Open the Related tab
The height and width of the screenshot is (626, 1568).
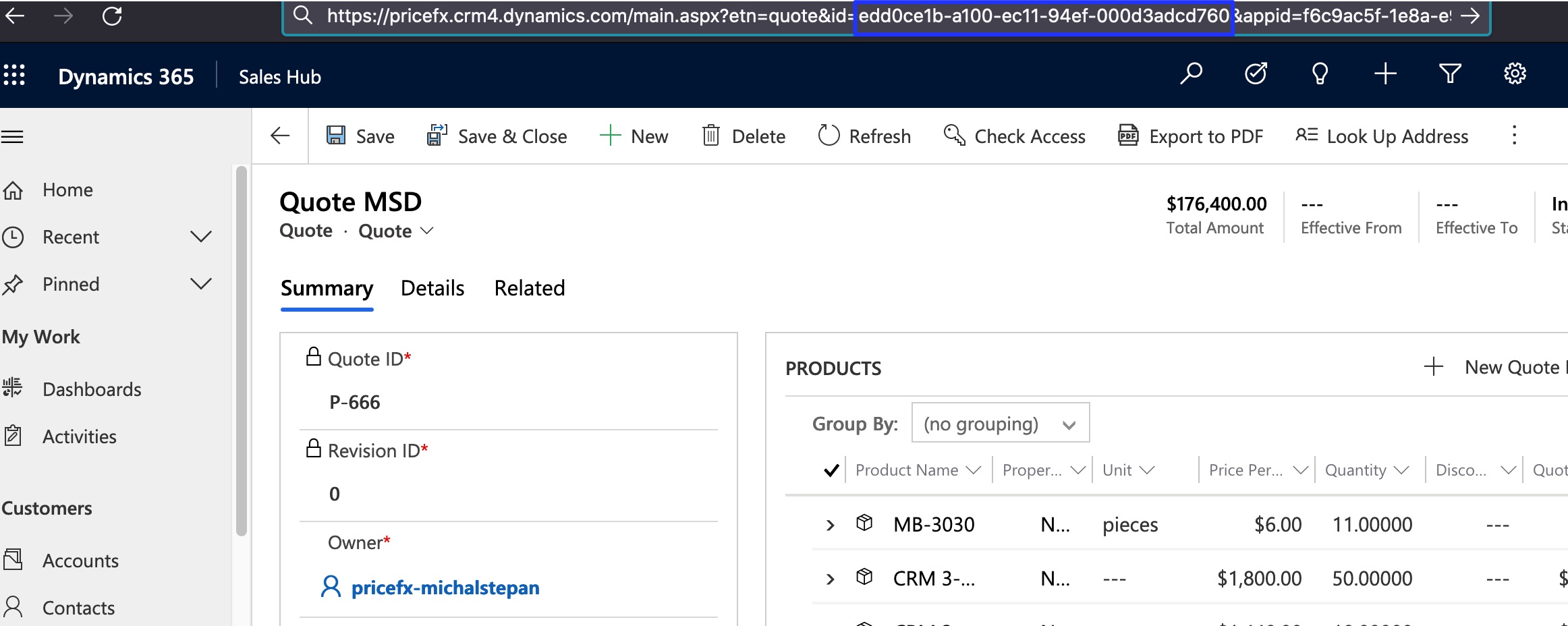530,288
